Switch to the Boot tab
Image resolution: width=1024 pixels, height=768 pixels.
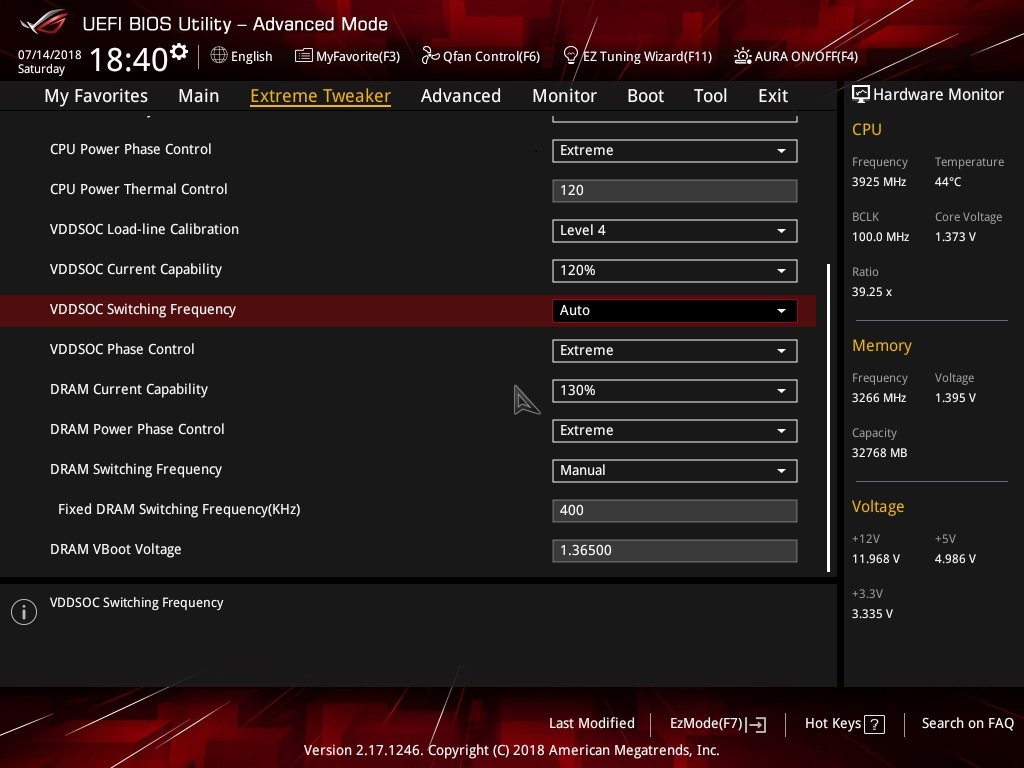645,96
